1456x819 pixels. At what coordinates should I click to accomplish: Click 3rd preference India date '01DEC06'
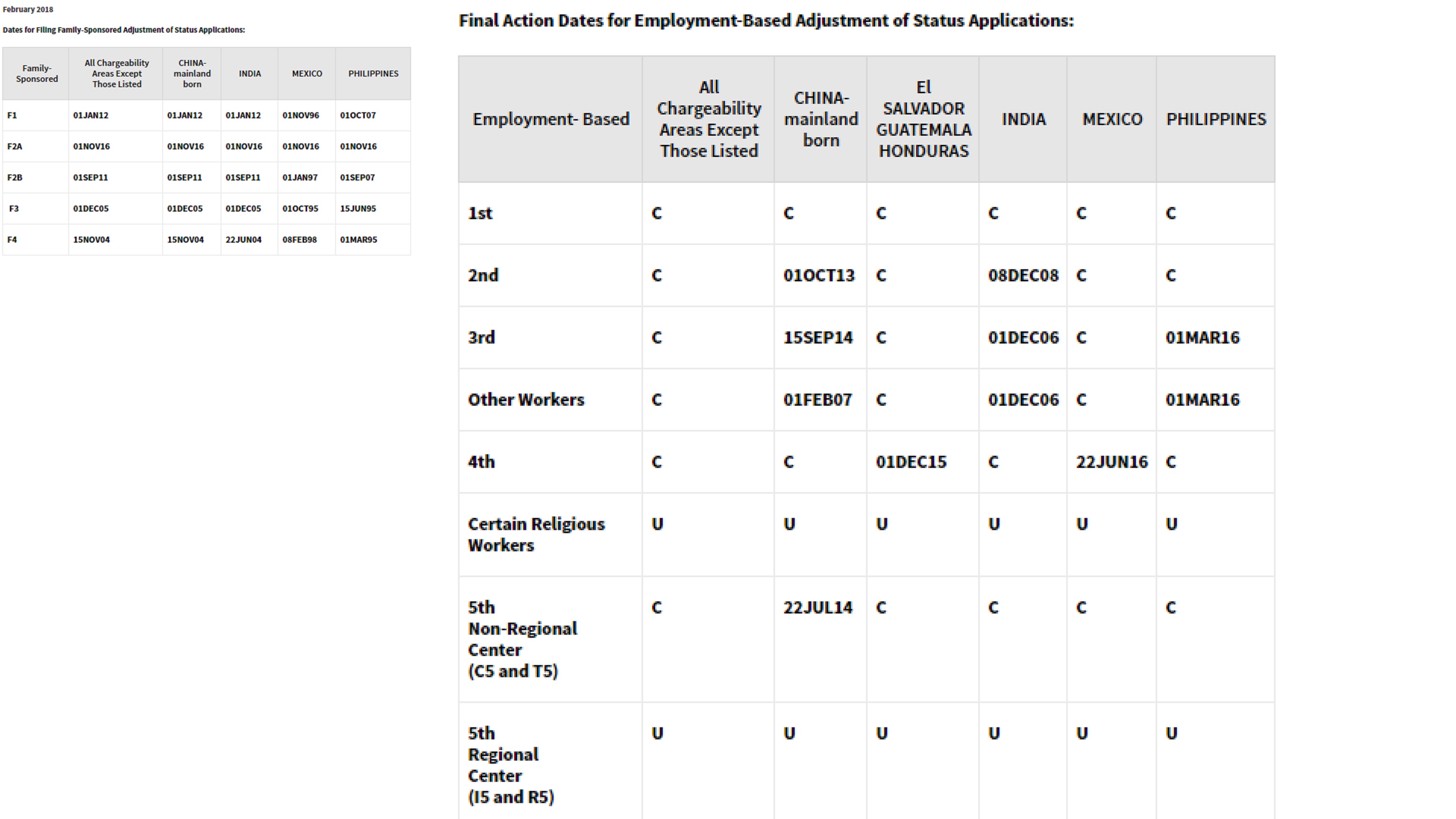(x=1023, y=338)
